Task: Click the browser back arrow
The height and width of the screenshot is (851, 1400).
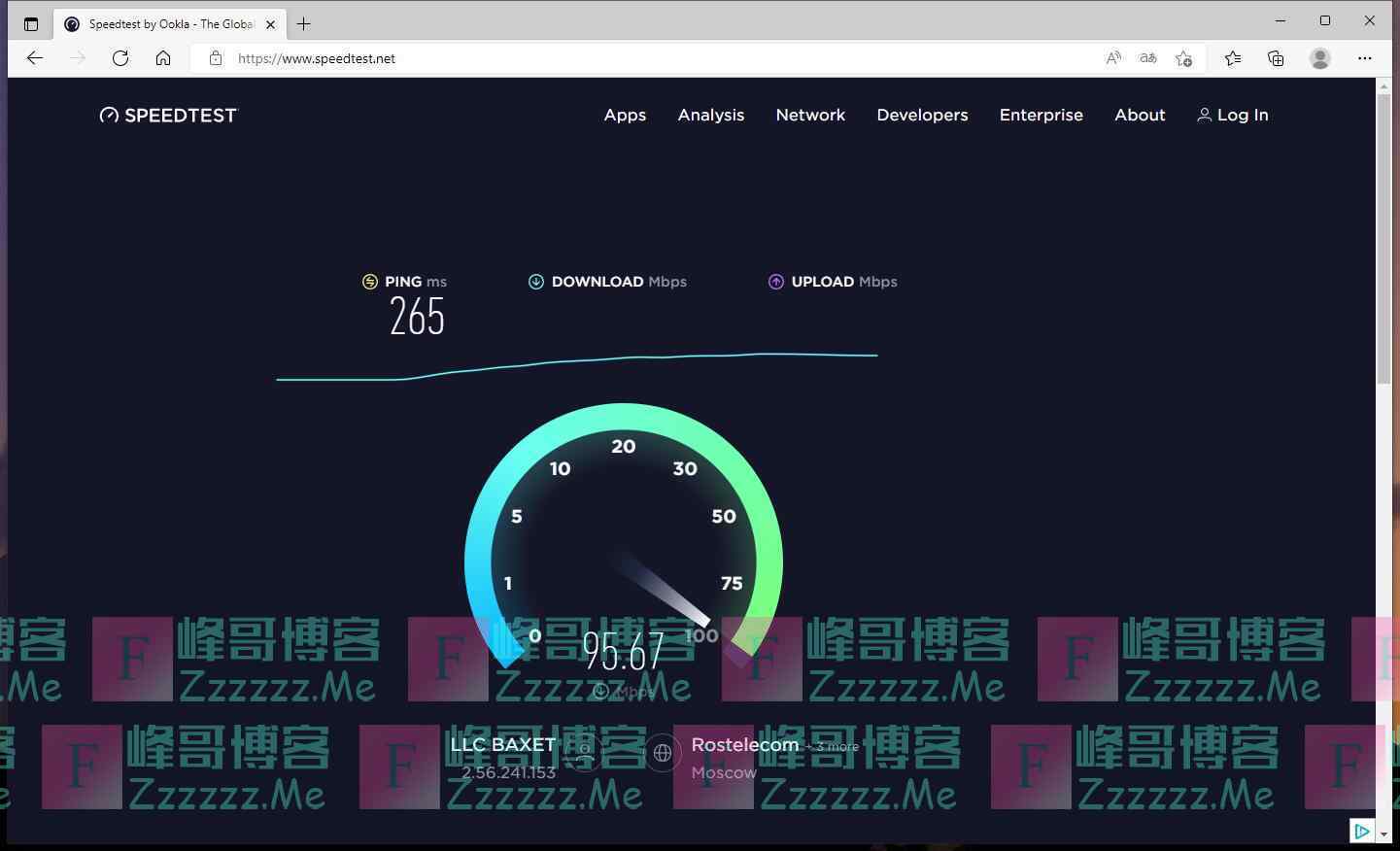Action: coord(35,58)
